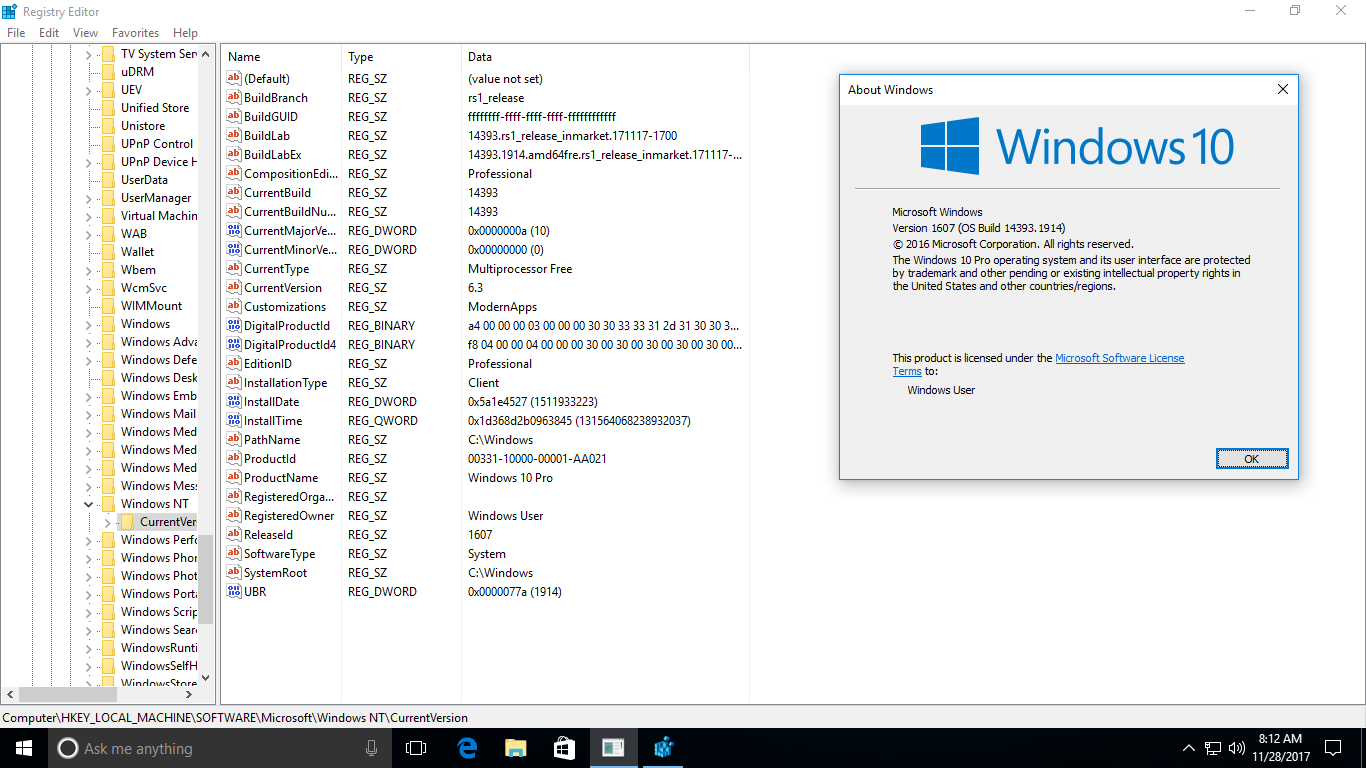This screenshot has height=768, width=1366.
Task: Click the BuildBranch string value icon
Action: click(x=234, y=98)
